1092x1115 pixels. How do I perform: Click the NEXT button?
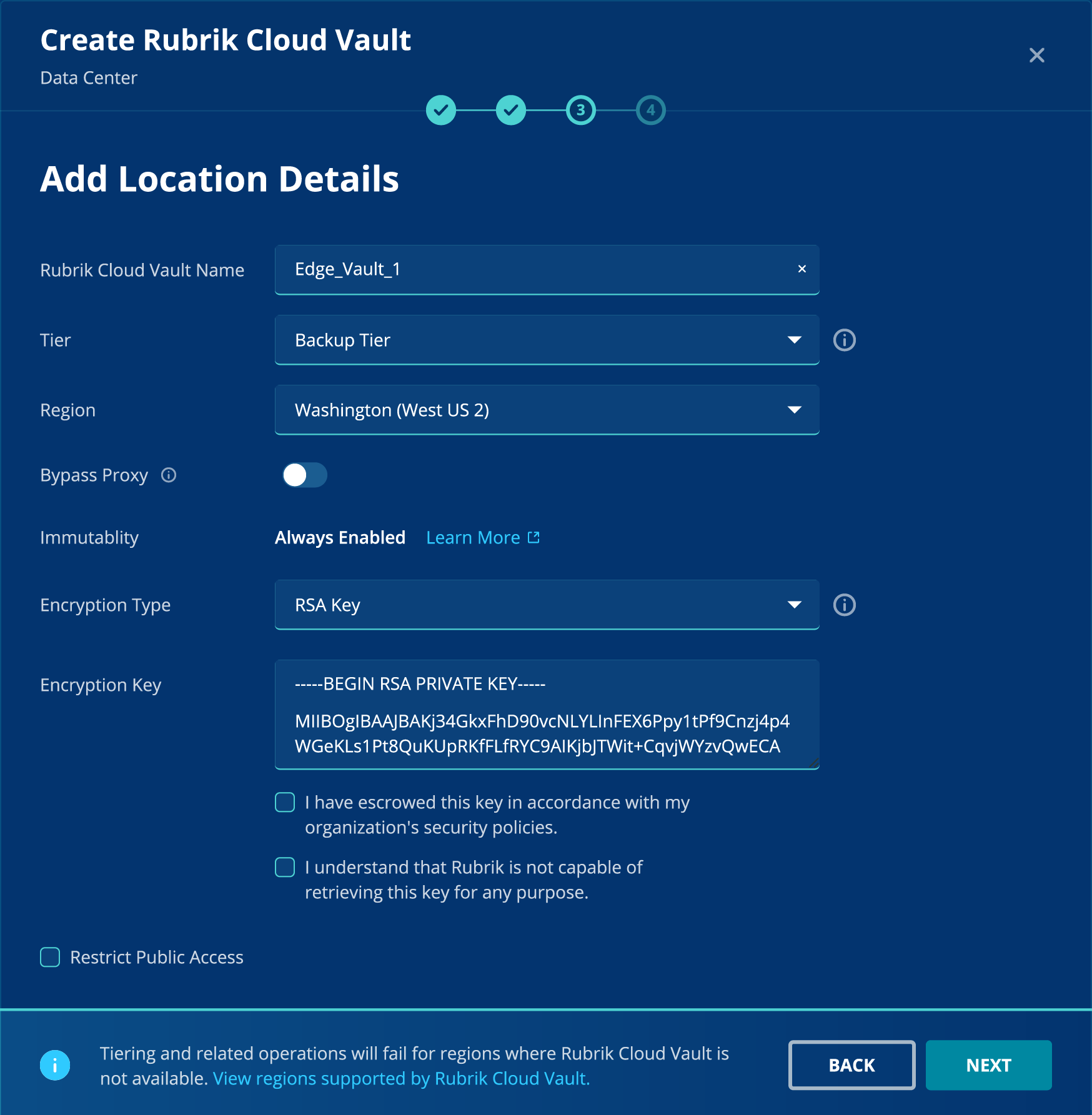click(x=988, y=1065)
